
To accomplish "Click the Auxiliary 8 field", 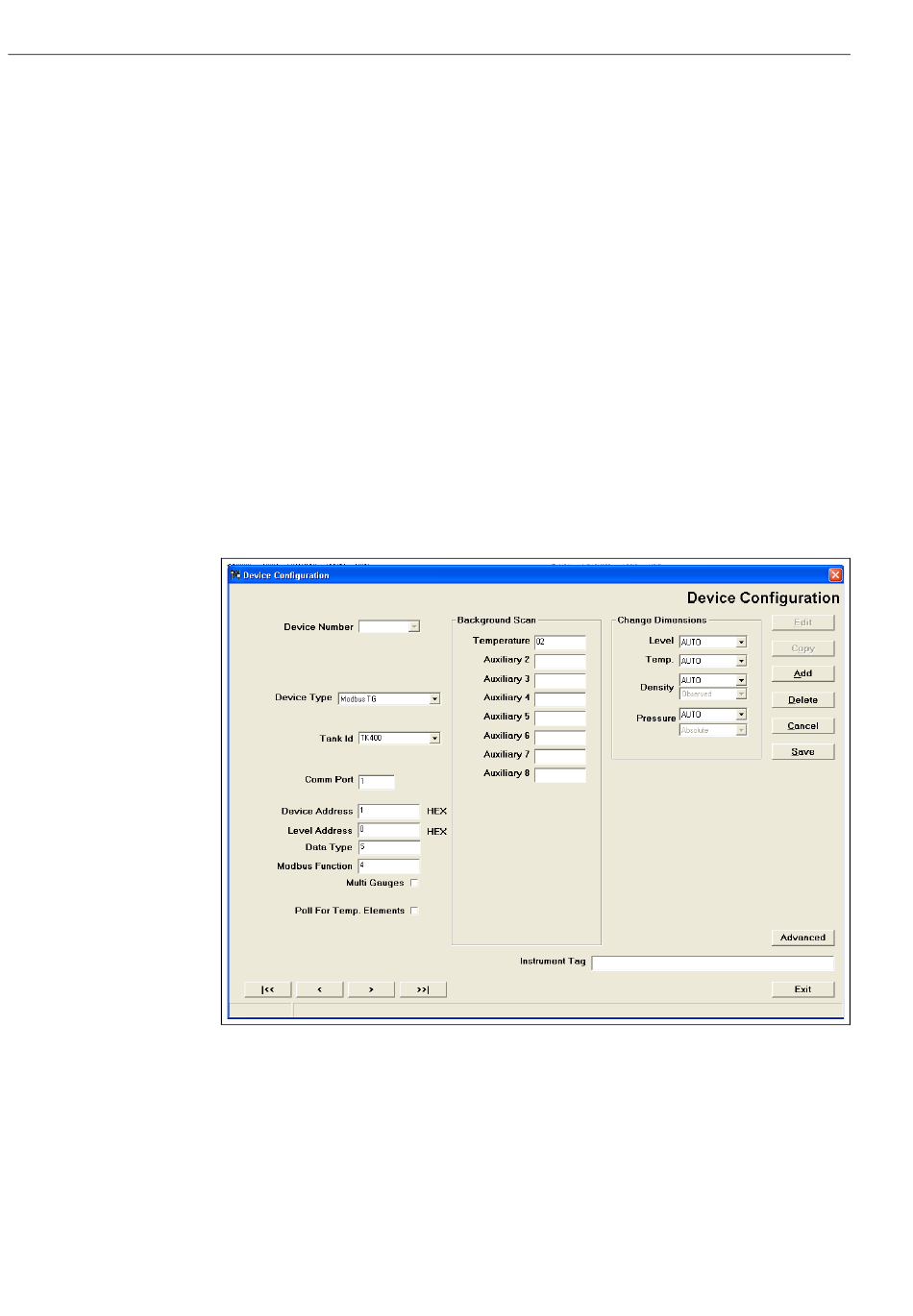I will coord(560,774).
